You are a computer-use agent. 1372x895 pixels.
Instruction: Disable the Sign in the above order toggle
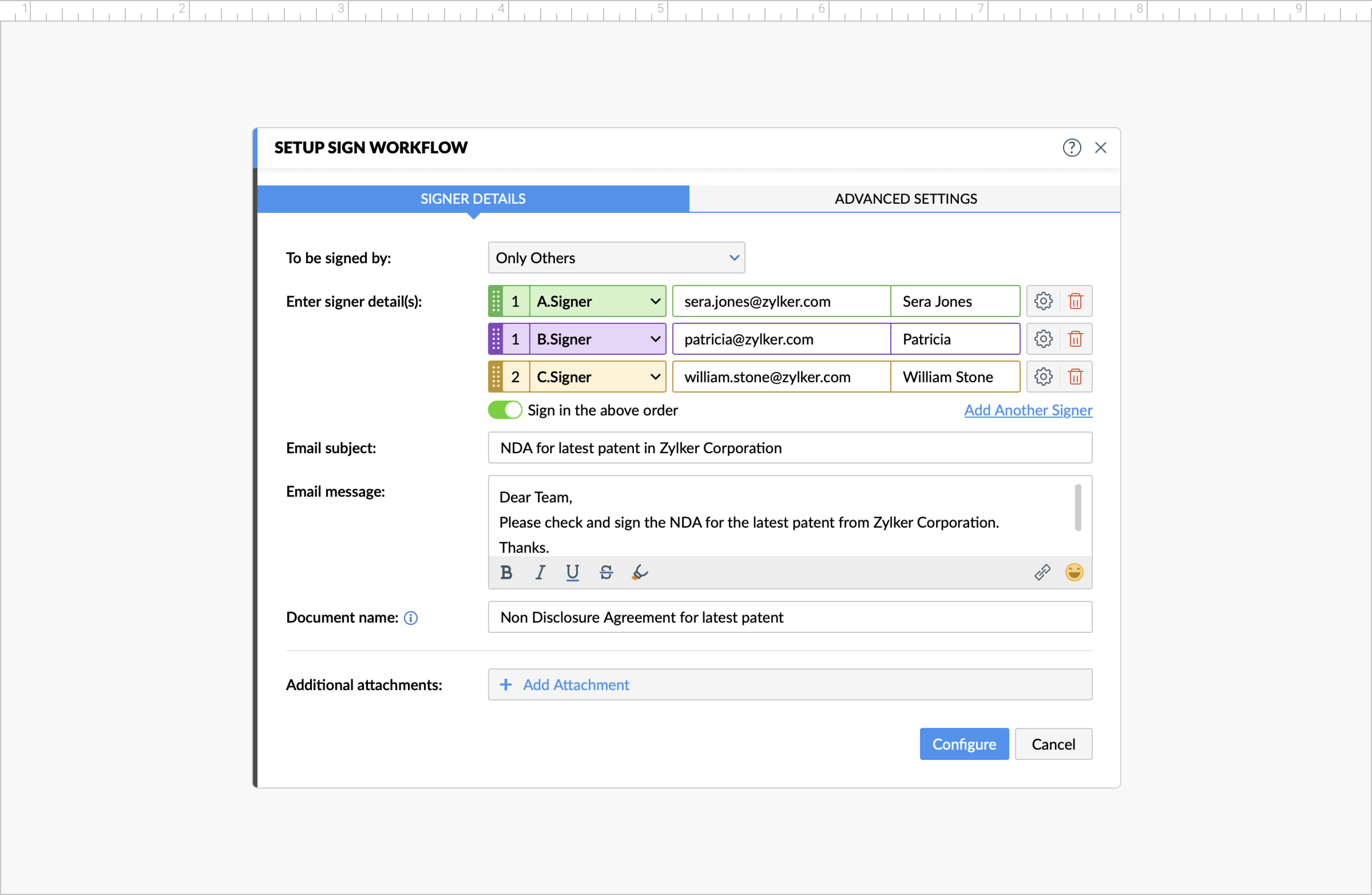click(x=504, y=409)
